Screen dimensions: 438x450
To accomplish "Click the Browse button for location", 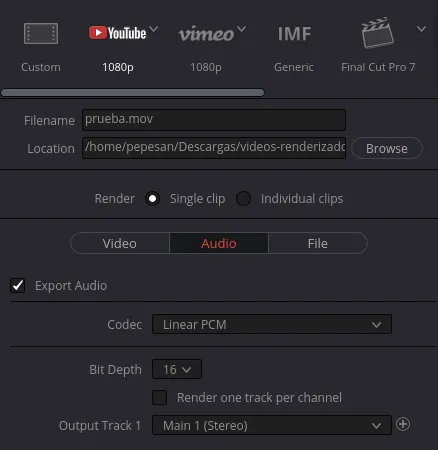I will pyautogui.click(x=387, y=148).
